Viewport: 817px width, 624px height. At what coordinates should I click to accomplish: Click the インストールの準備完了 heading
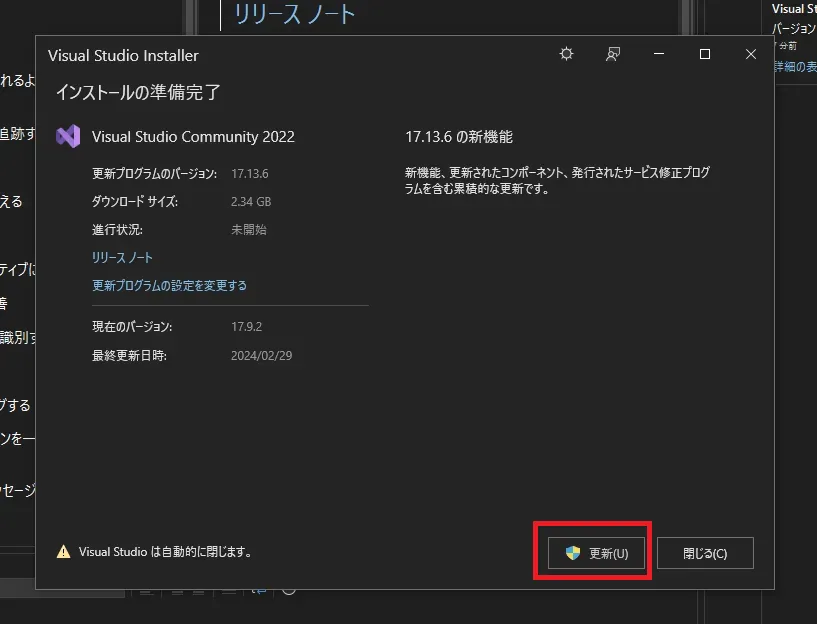138,92
